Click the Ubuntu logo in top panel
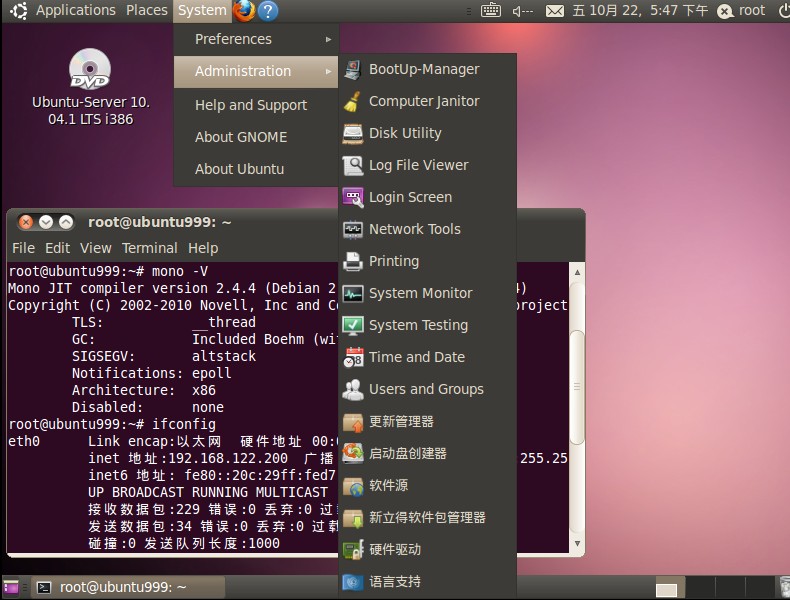 19,11
